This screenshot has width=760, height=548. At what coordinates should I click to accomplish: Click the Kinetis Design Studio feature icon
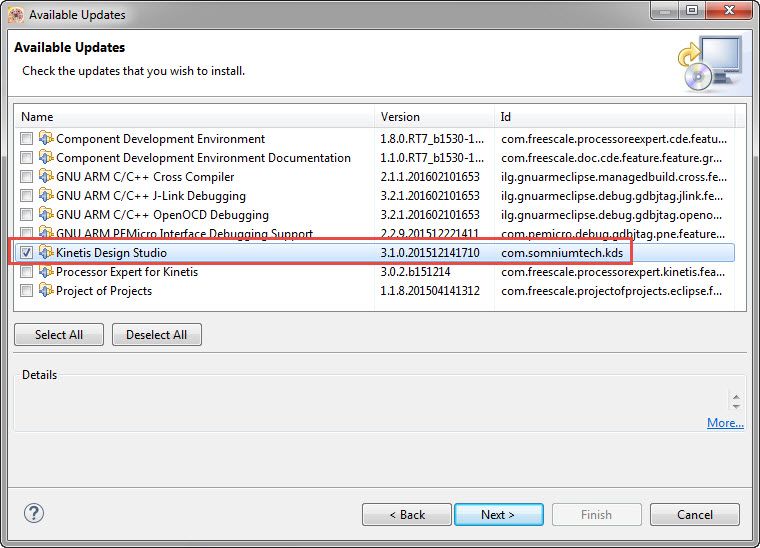click(x=46, y=252)
